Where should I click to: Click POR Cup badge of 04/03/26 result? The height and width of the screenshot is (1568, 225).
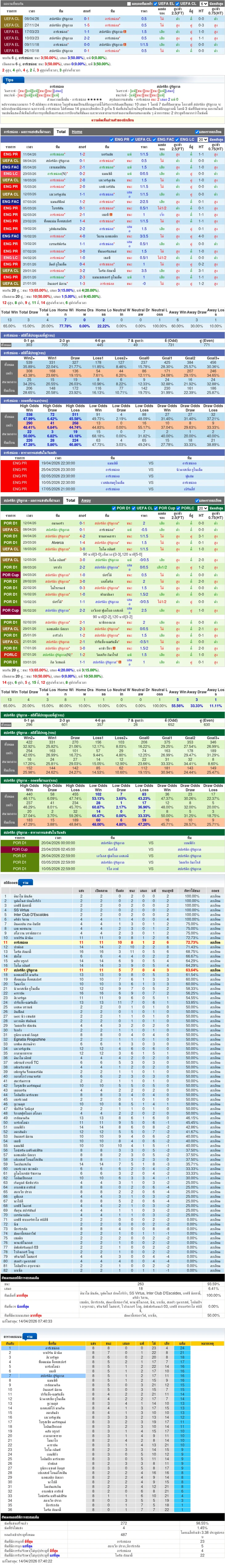click(10, 575)
